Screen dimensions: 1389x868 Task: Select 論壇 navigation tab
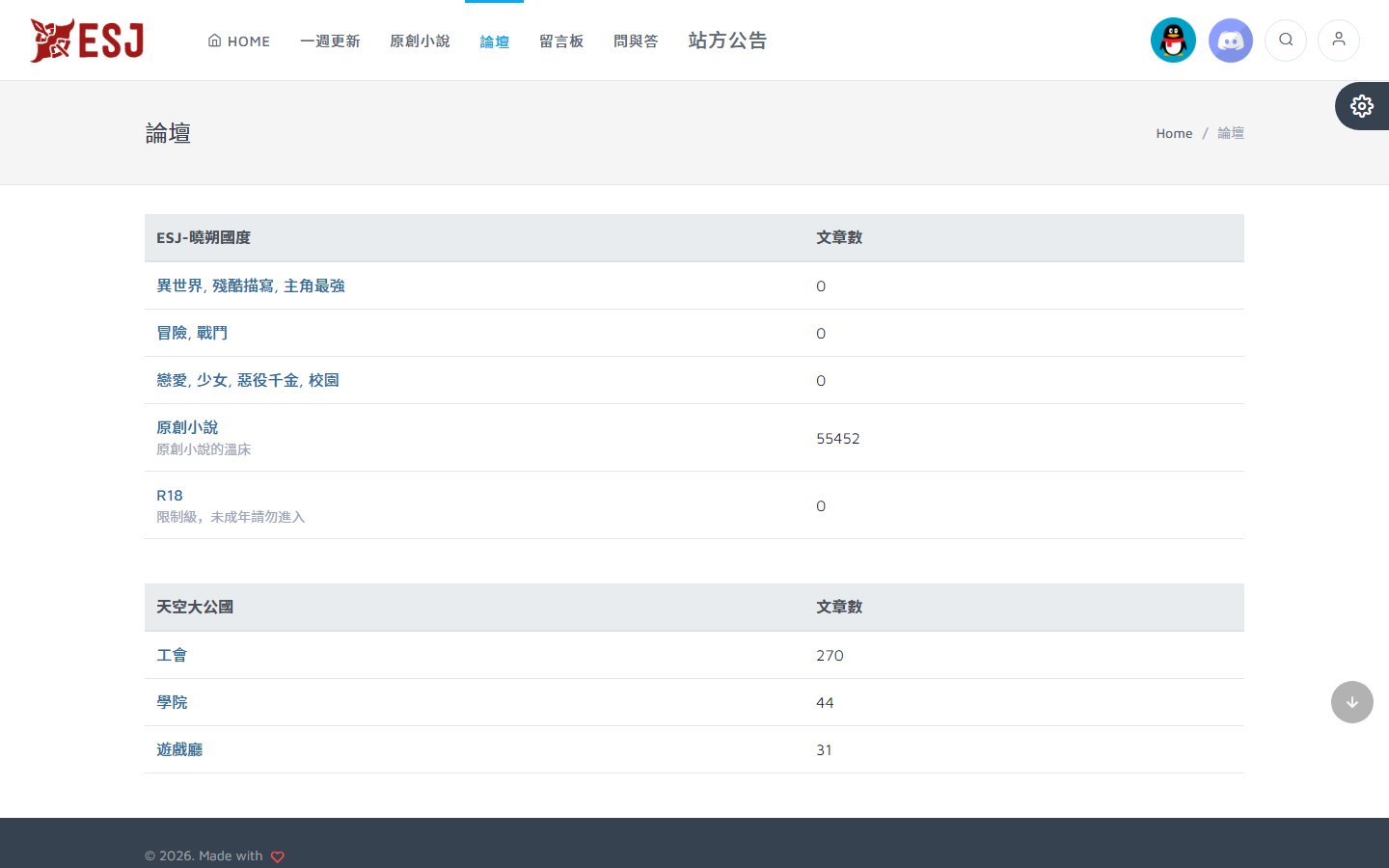[495, 41]
